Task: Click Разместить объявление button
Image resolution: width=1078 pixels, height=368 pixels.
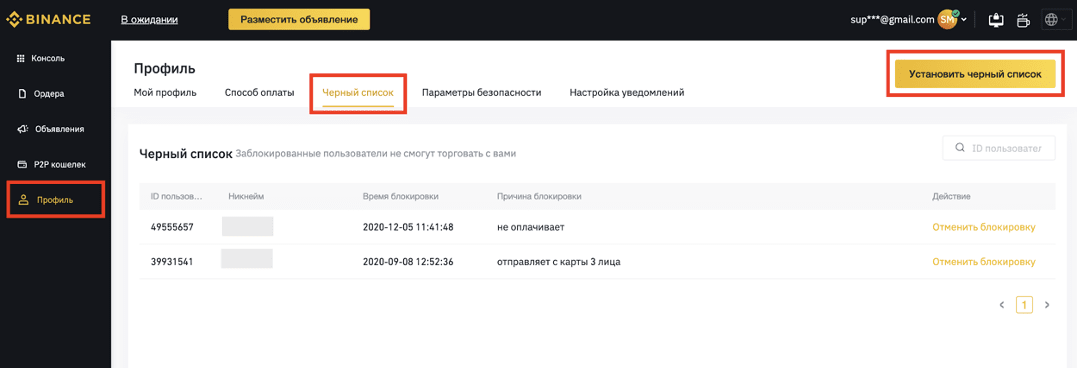Action: 299,19
